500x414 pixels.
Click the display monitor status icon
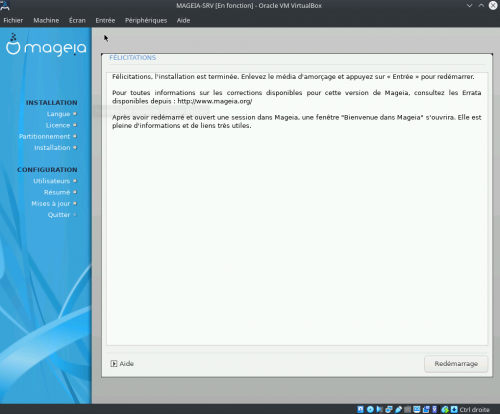417,409
